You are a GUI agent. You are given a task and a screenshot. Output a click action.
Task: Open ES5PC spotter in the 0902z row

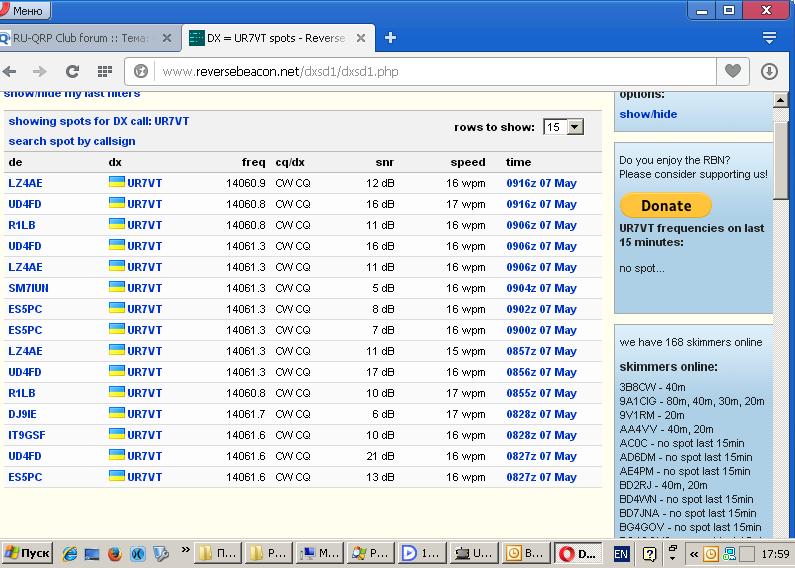pos(25,309)
